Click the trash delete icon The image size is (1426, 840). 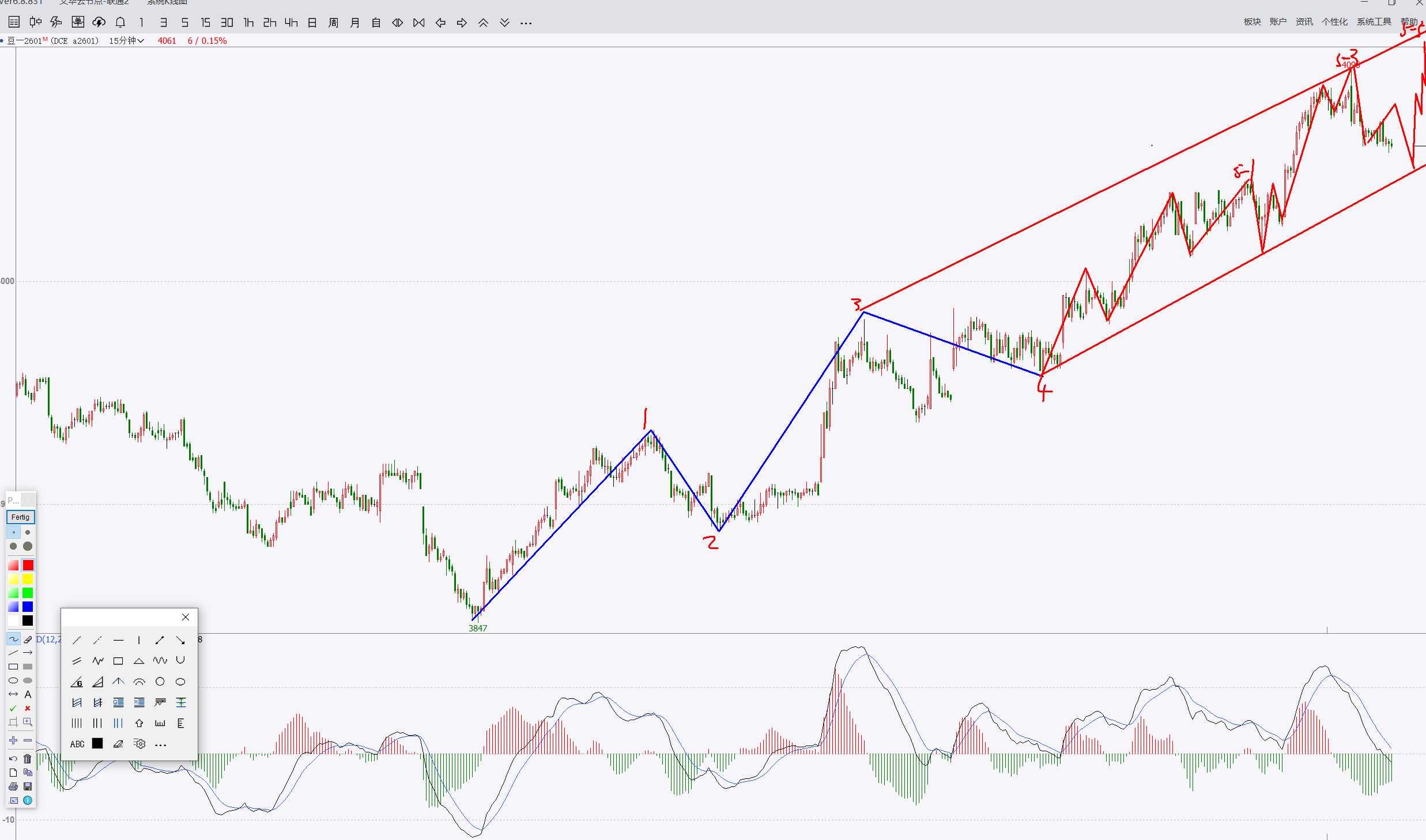tap(28, 759)
